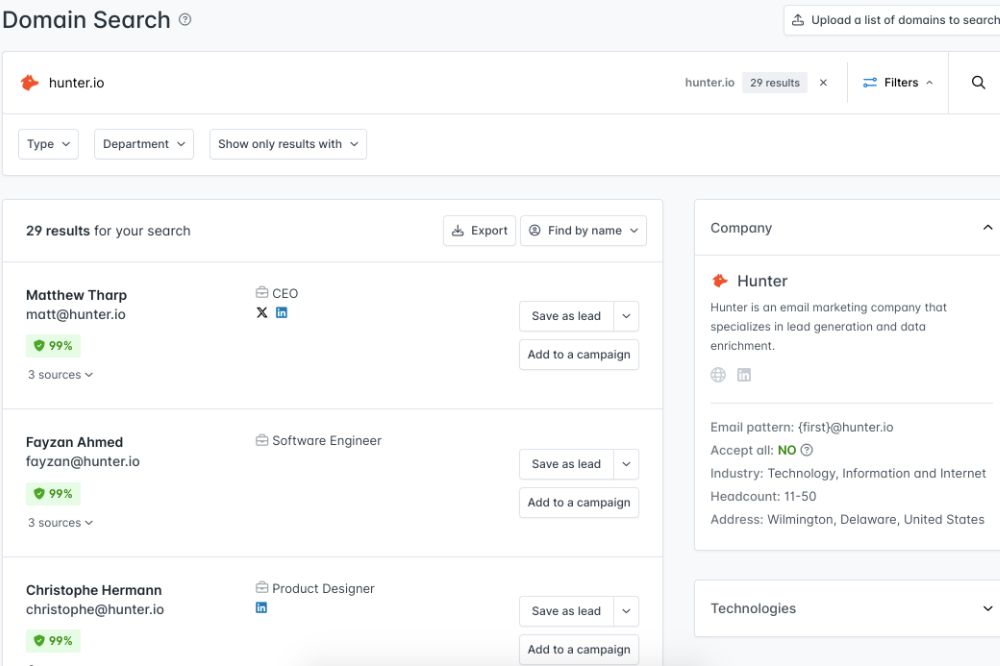The image size is (1000, 666).
Task: Click the help icon beside Domain Search
Action: pyautogui.click(x=185, y=20)
